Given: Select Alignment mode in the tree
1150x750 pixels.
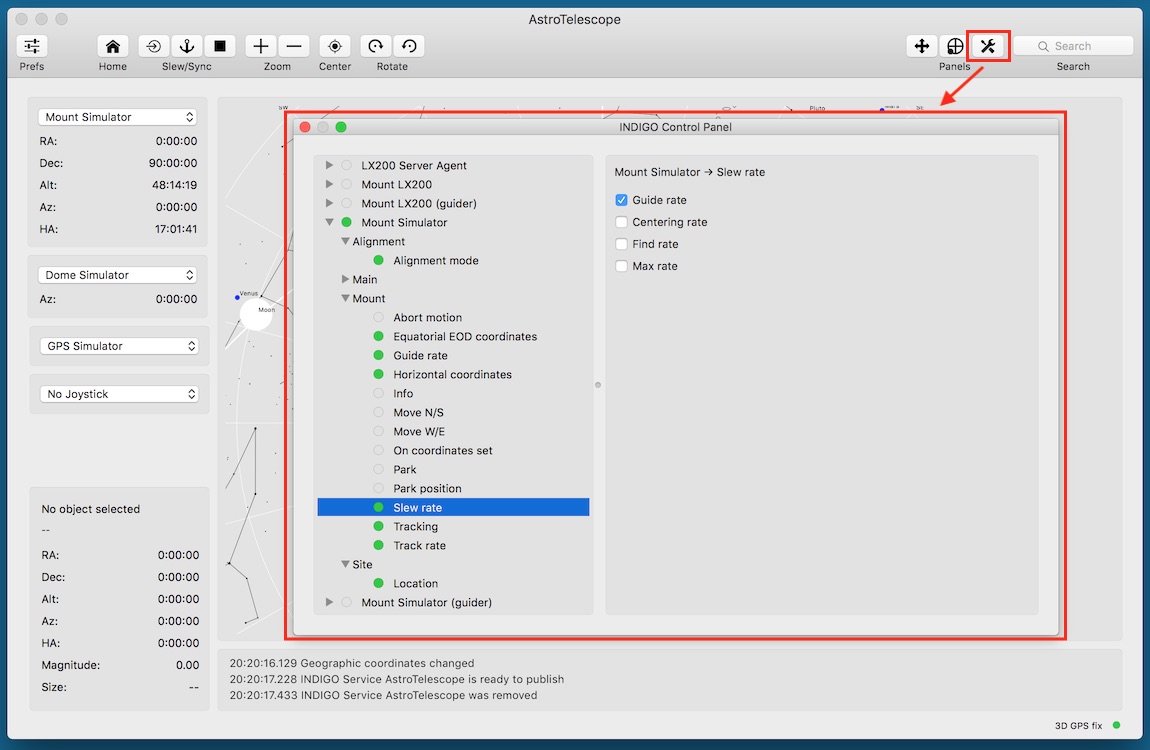Looking at the screenshot, I should click(436, 260).
